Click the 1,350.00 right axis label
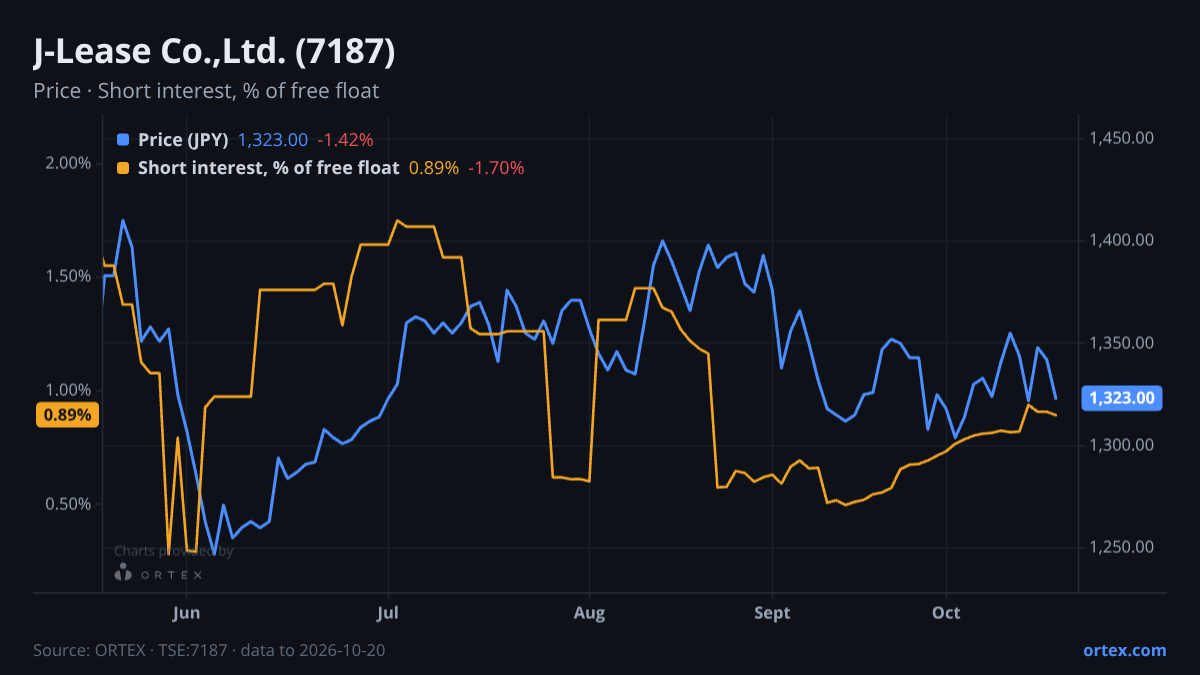The image size is (1200, 675). [1122, 343]
